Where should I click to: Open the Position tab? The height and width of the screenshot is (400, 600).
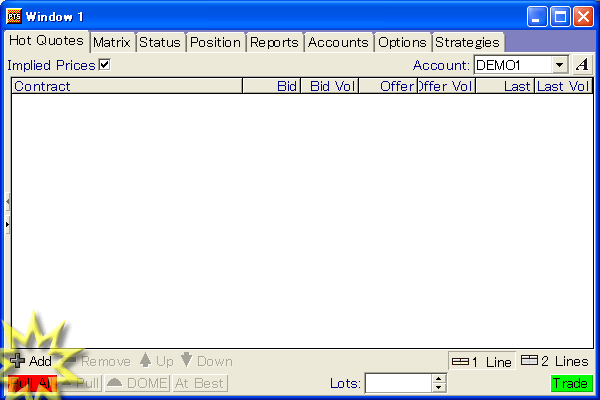[215, 42]
